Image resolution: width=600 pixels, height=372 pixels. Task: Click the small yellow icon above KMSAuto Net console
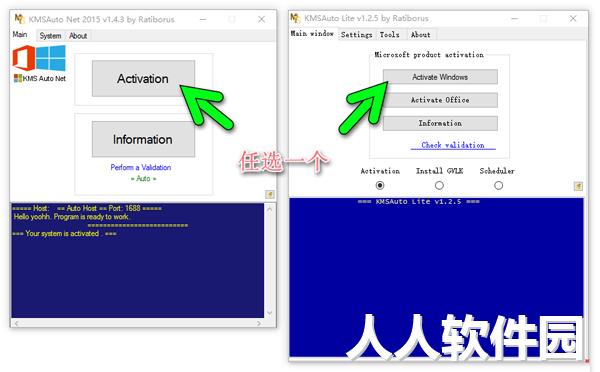270,194
